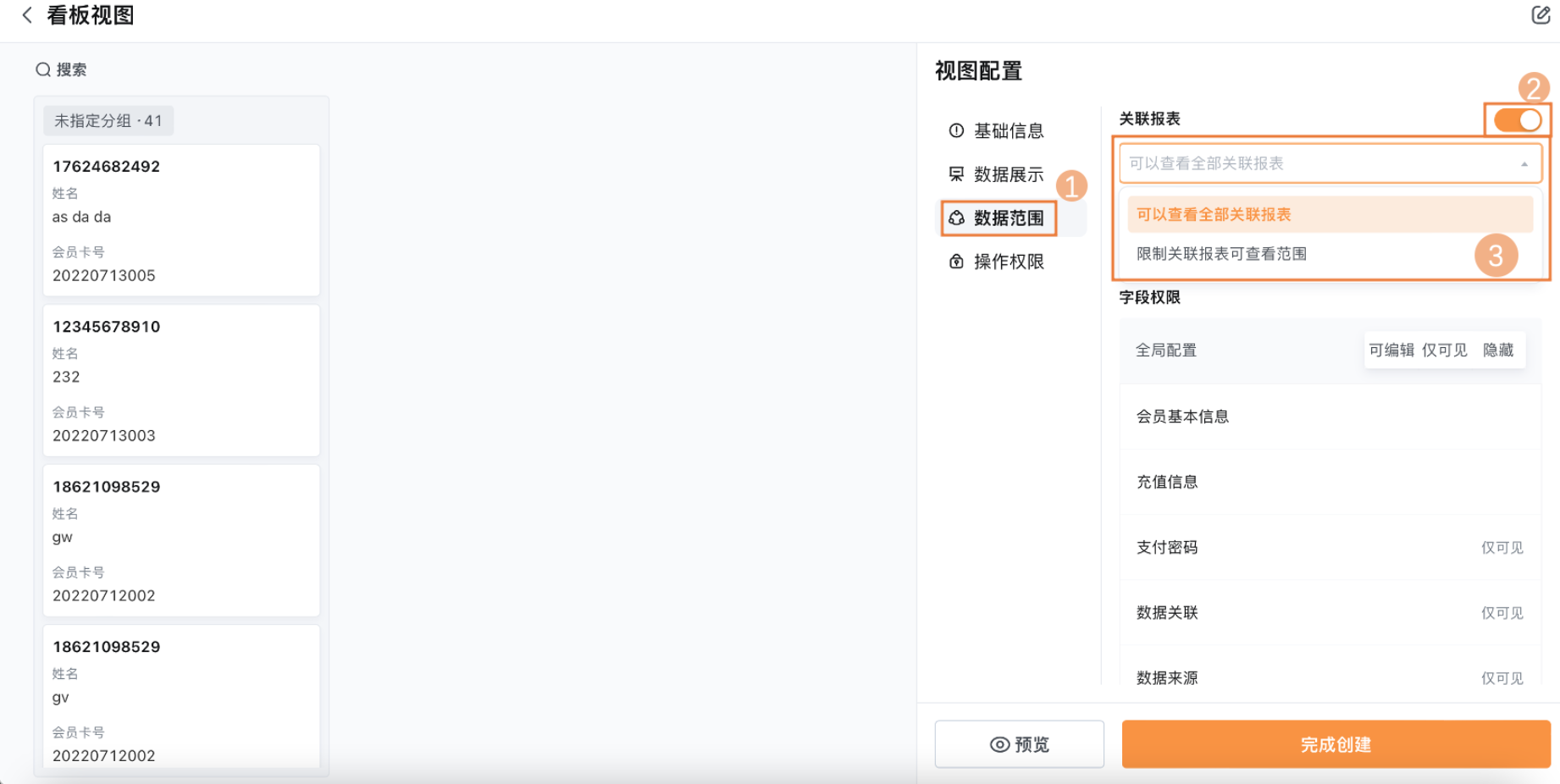Open the 操作权限 tab

pyautogui.click(x=1008, y=262)
